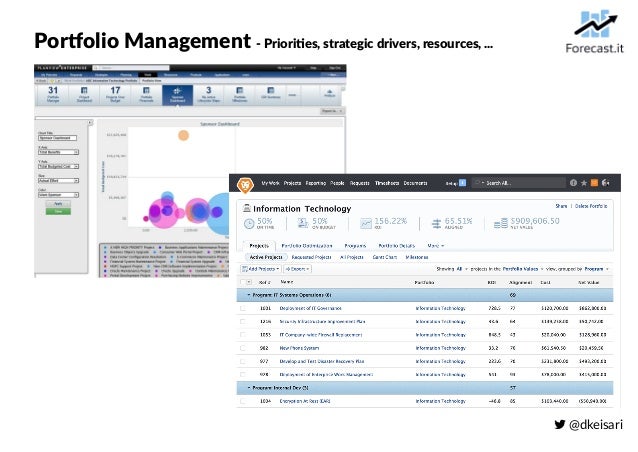Click the On Budget money icon
638x452 pixels.
[303, 223]
